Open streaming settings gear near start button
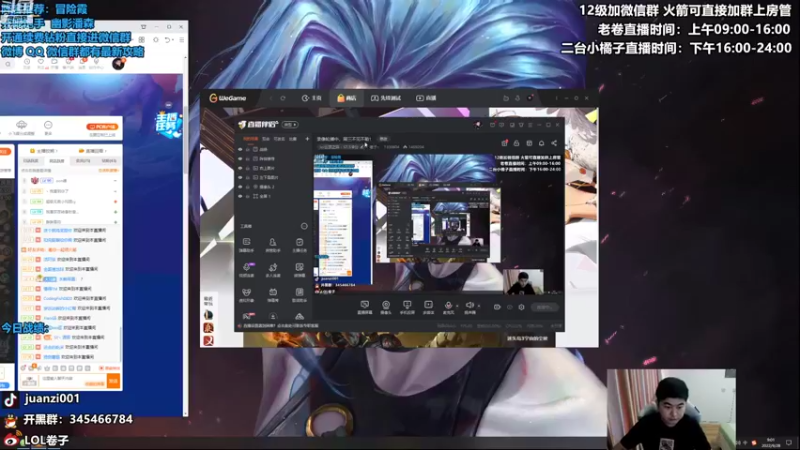The width and height of the screenshot is (800, 450). tap(521, 307)
